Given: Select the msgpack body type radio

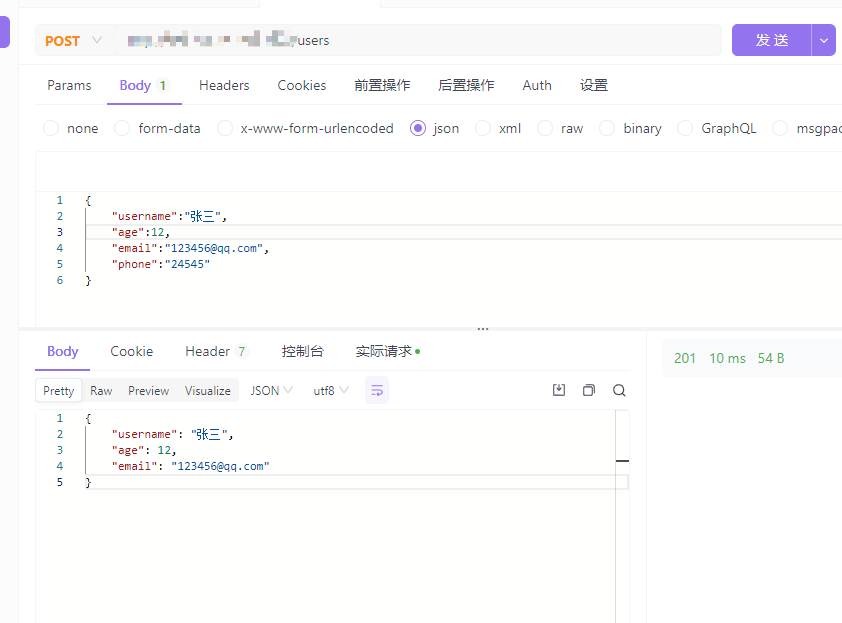Looking at the screenshot, I should [x=780, y=128].
